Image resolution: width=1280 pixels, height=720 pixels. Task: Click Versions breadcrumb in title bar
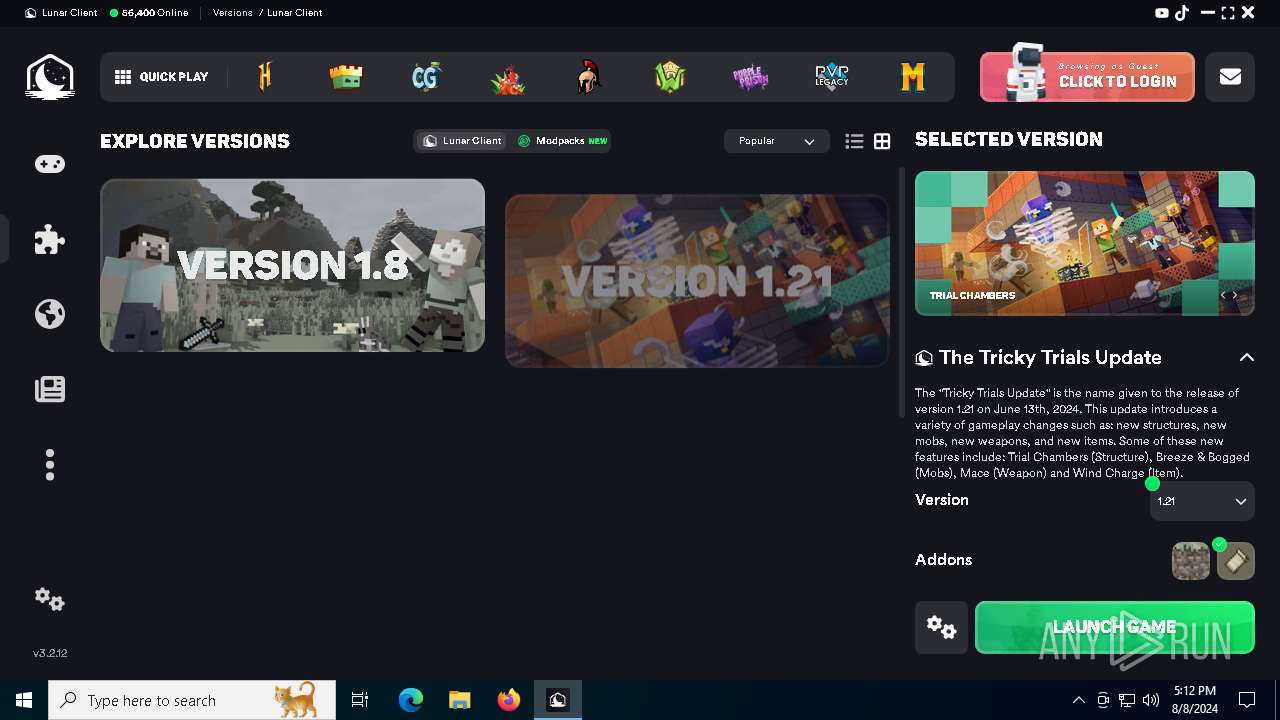click(x=233, y=13)
